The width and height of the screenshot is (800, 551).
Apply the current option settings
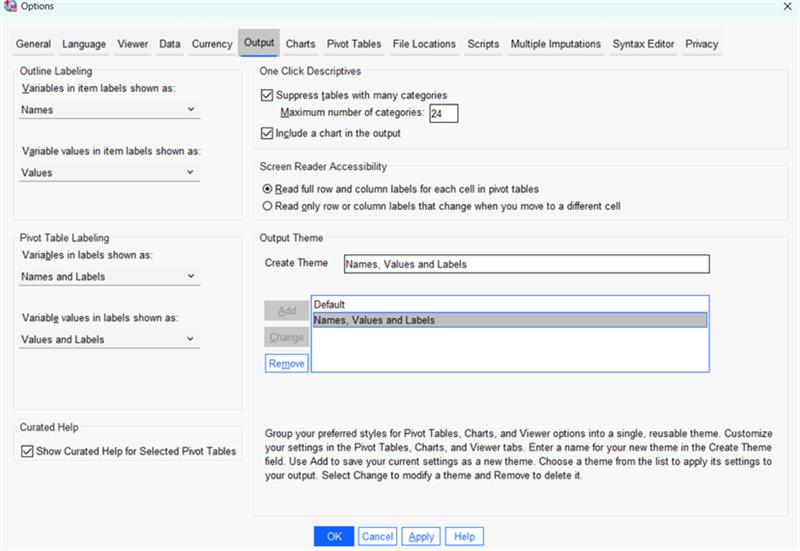pyautogui.click(x=421, y=536)
